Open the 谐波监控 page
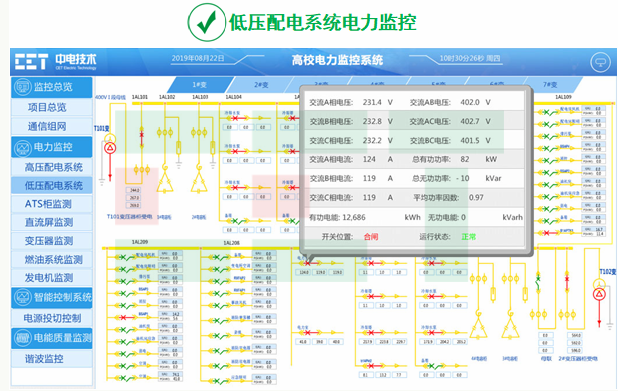The image size is (618, 391). [44, 359]
